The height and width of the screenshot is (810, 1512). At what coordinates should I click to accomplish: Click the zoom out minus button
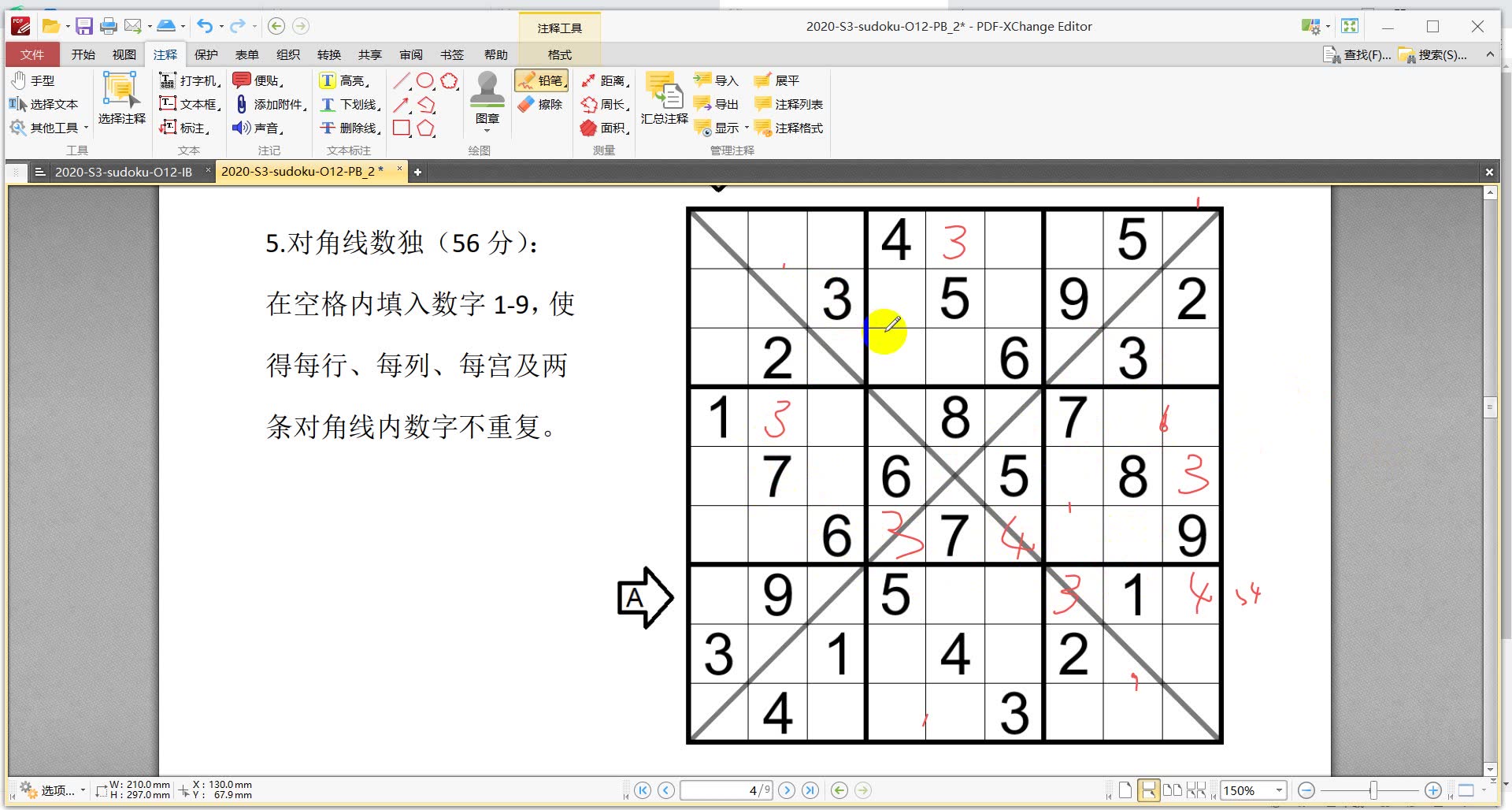[x=1306, y=790]
